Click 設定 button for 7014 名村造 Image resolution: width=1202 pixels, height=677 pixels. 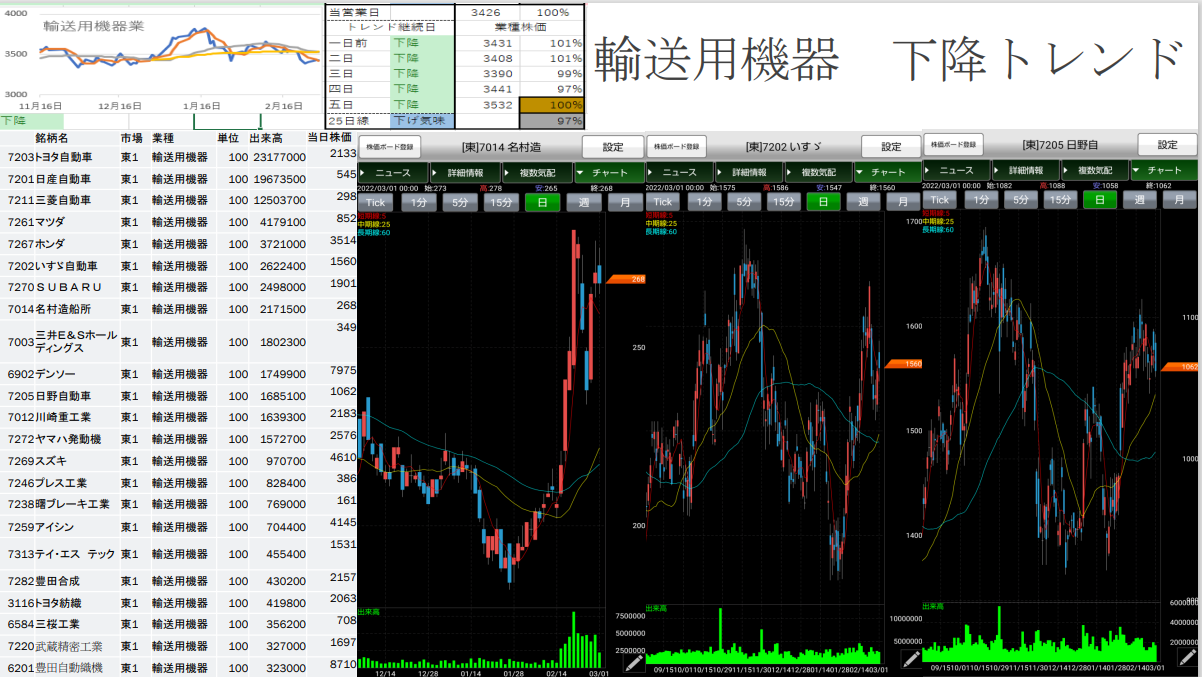pyautogui.click(x=612, y=147)
